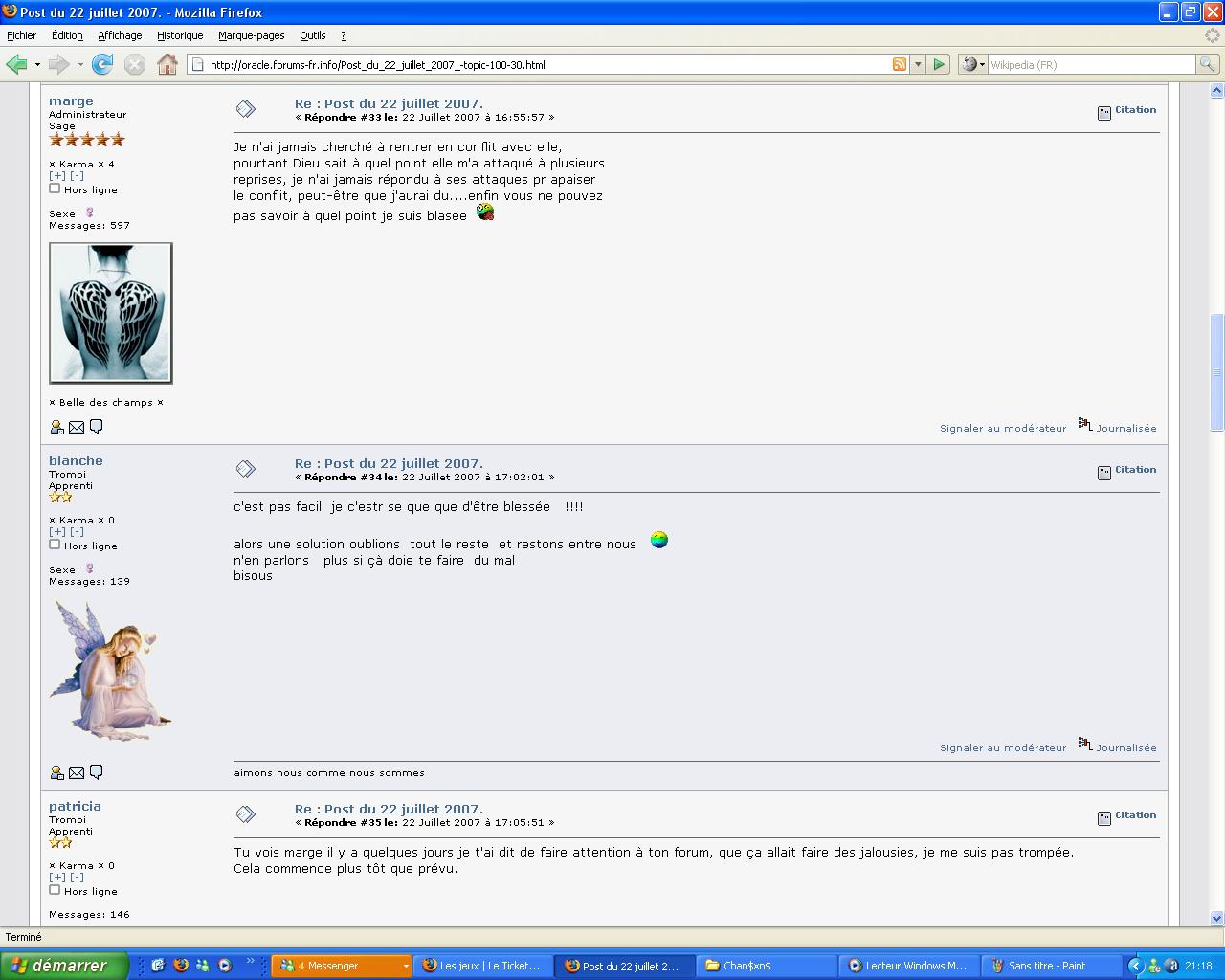Expand the address bar URL dropdown
This screenshot has height=980, width=1225.
(x=918, y=64)
